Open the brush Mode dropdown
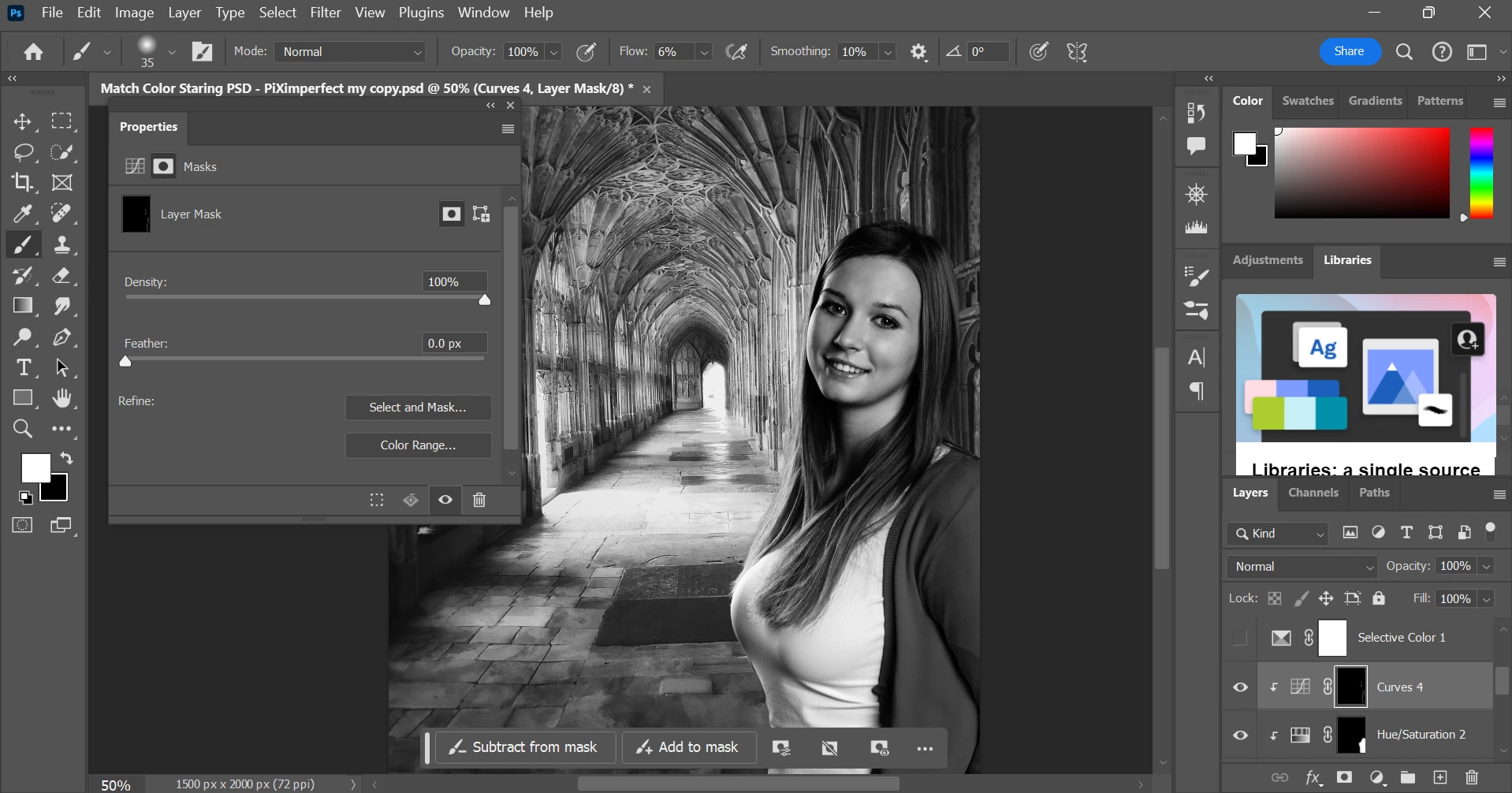This screenshot has height=793, width=1512. tap(351, 52)
